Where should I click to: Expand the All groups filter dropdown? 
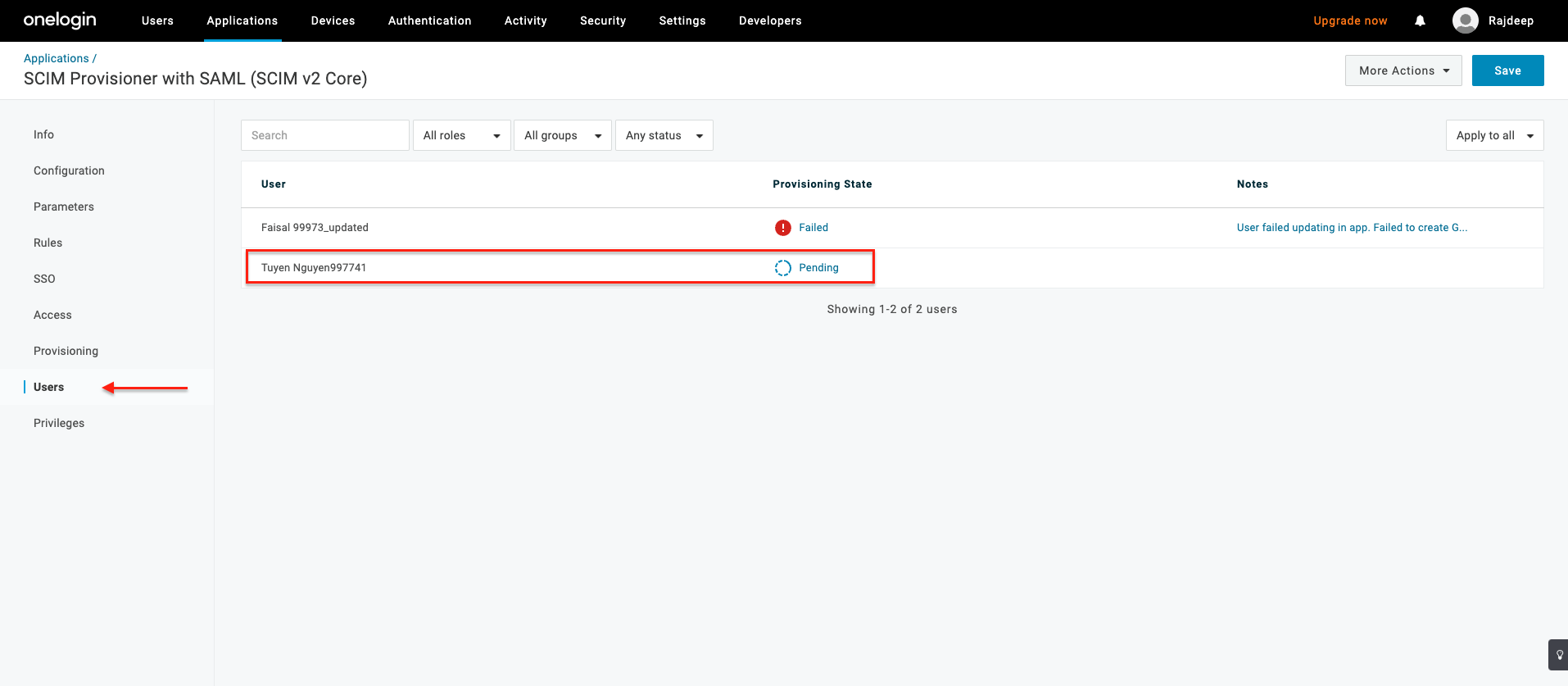[562, 135]
